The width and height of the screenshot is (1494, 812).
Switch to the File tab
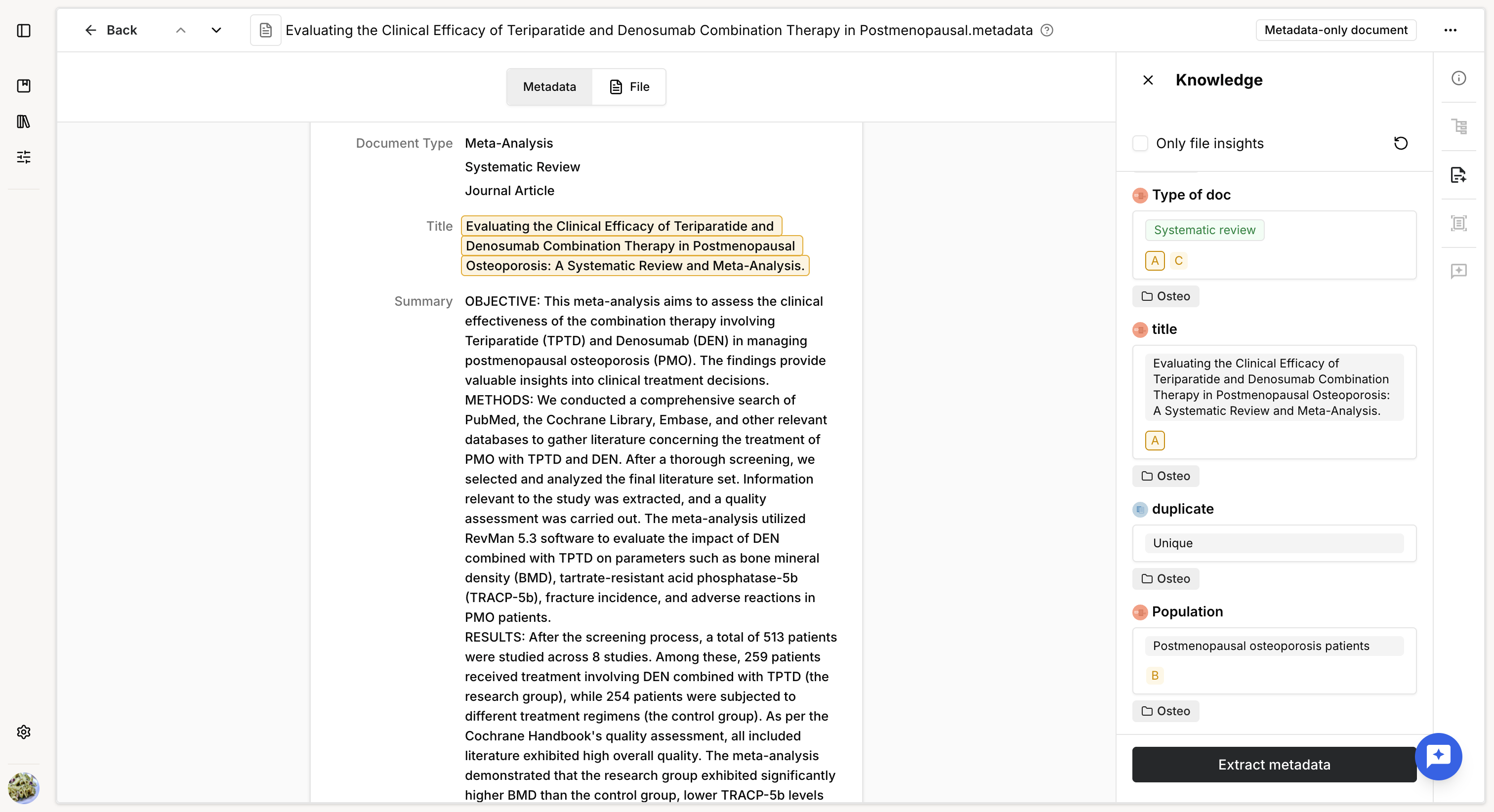(629, 87)
